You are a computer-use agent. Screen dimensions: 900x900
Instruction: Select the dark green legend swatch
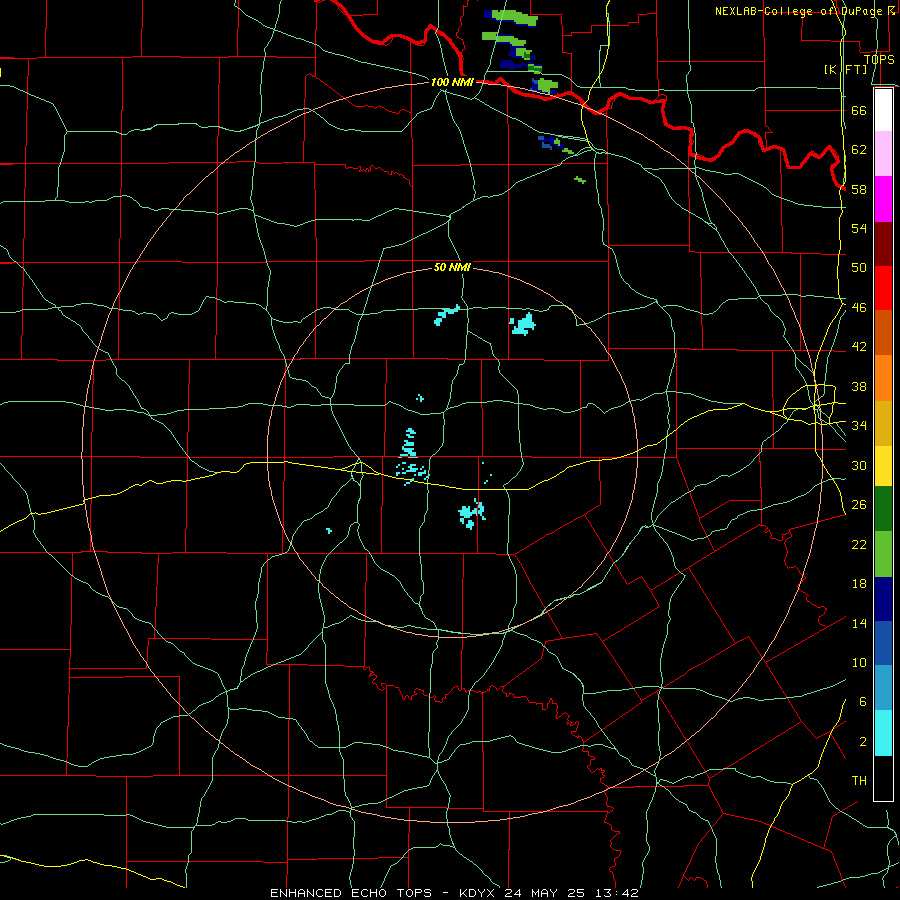click(883, 509)
